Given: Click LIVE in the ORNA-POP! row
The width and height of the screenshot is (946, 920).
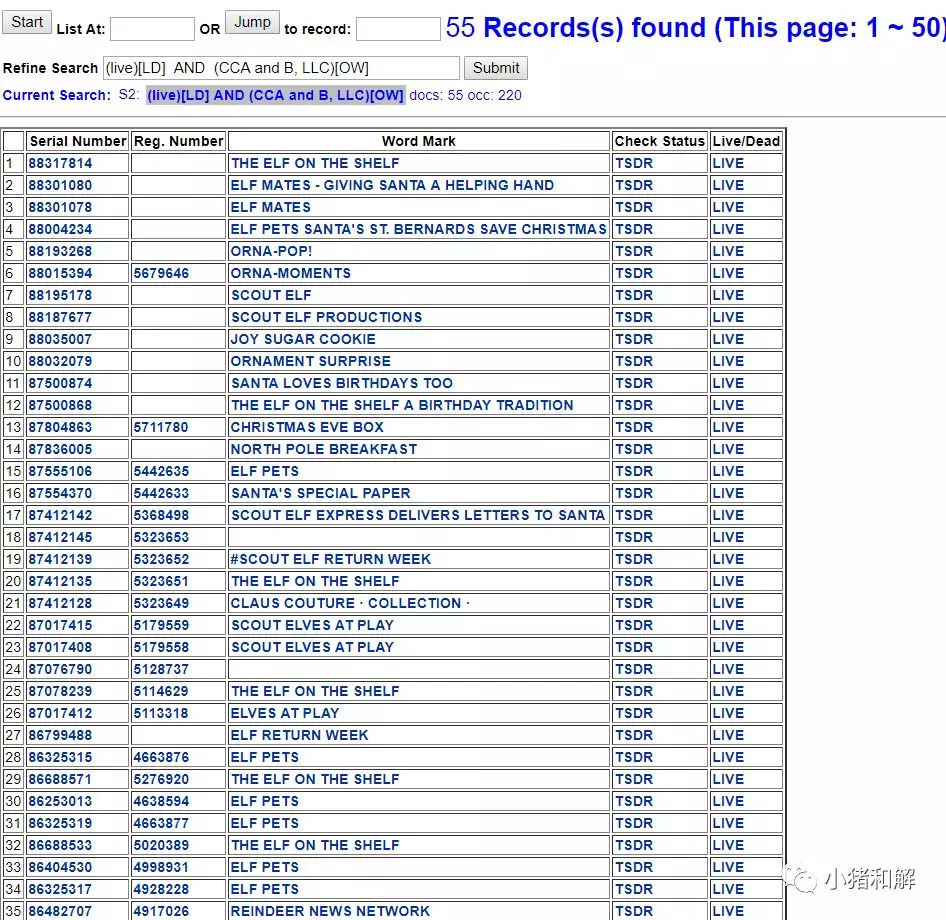Looking at the screenshot, I should tap(728, 251).
